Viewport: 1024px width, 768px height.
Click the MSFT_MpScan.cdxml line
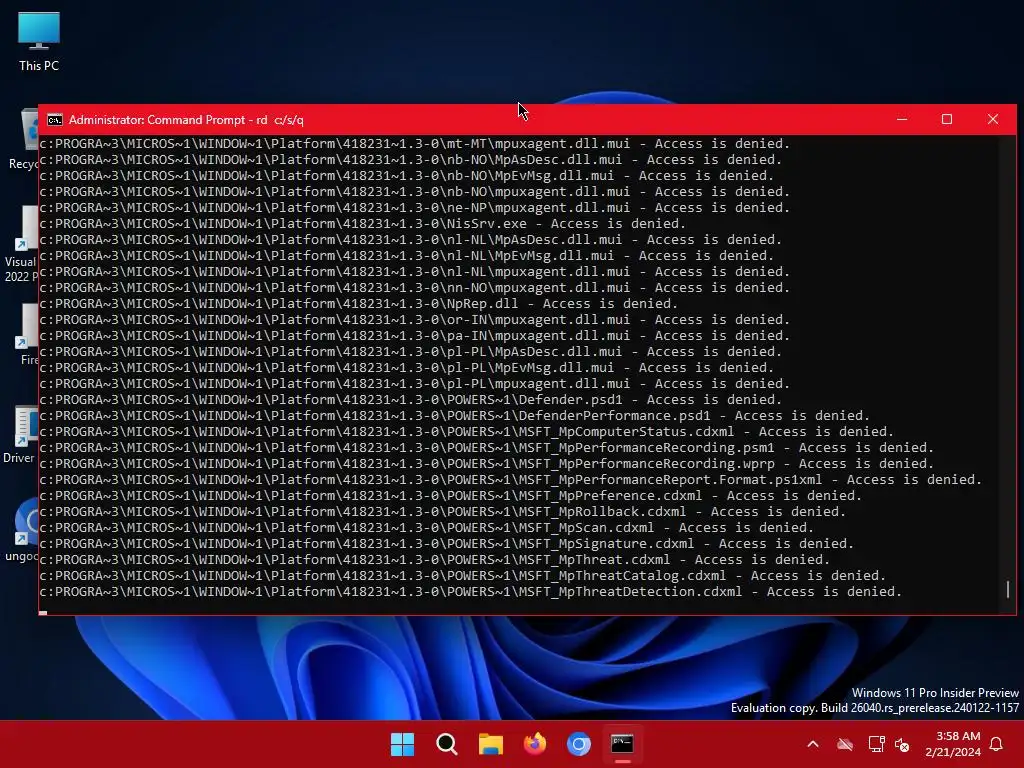426,528
